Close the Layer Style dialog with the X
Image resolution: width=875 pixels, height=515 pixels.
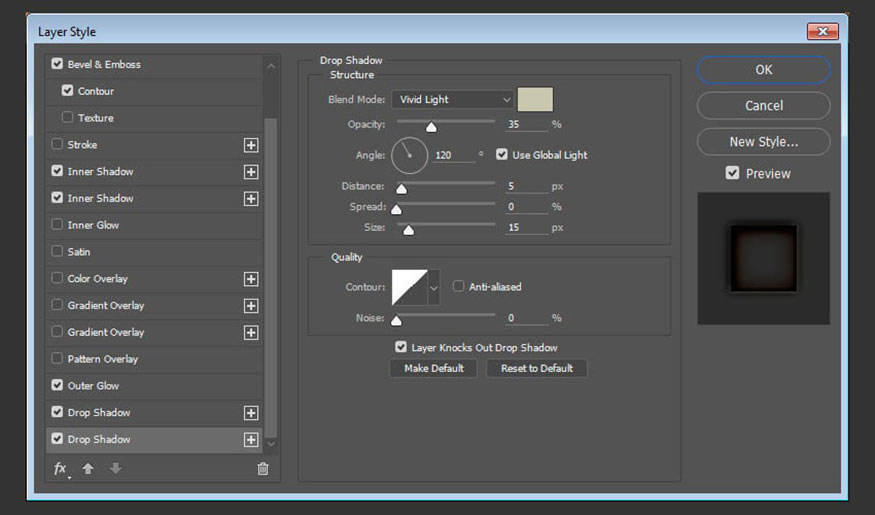point(823,32)
